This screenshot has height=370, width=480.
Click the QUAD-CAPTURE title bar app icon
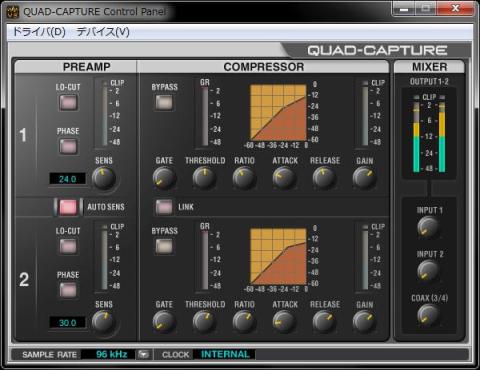tap(13, 12)
